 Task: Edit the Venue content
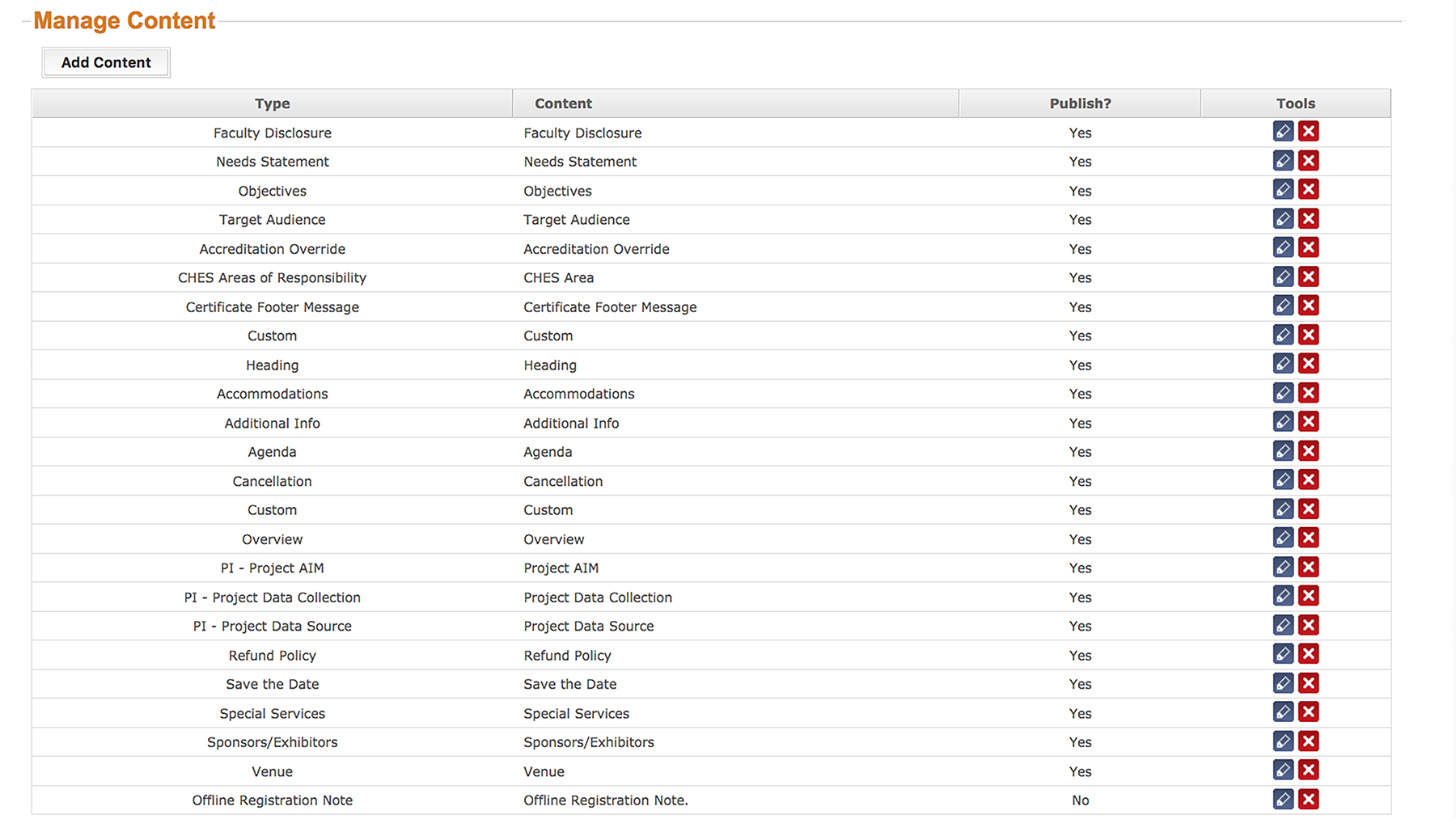[1283, 770]
